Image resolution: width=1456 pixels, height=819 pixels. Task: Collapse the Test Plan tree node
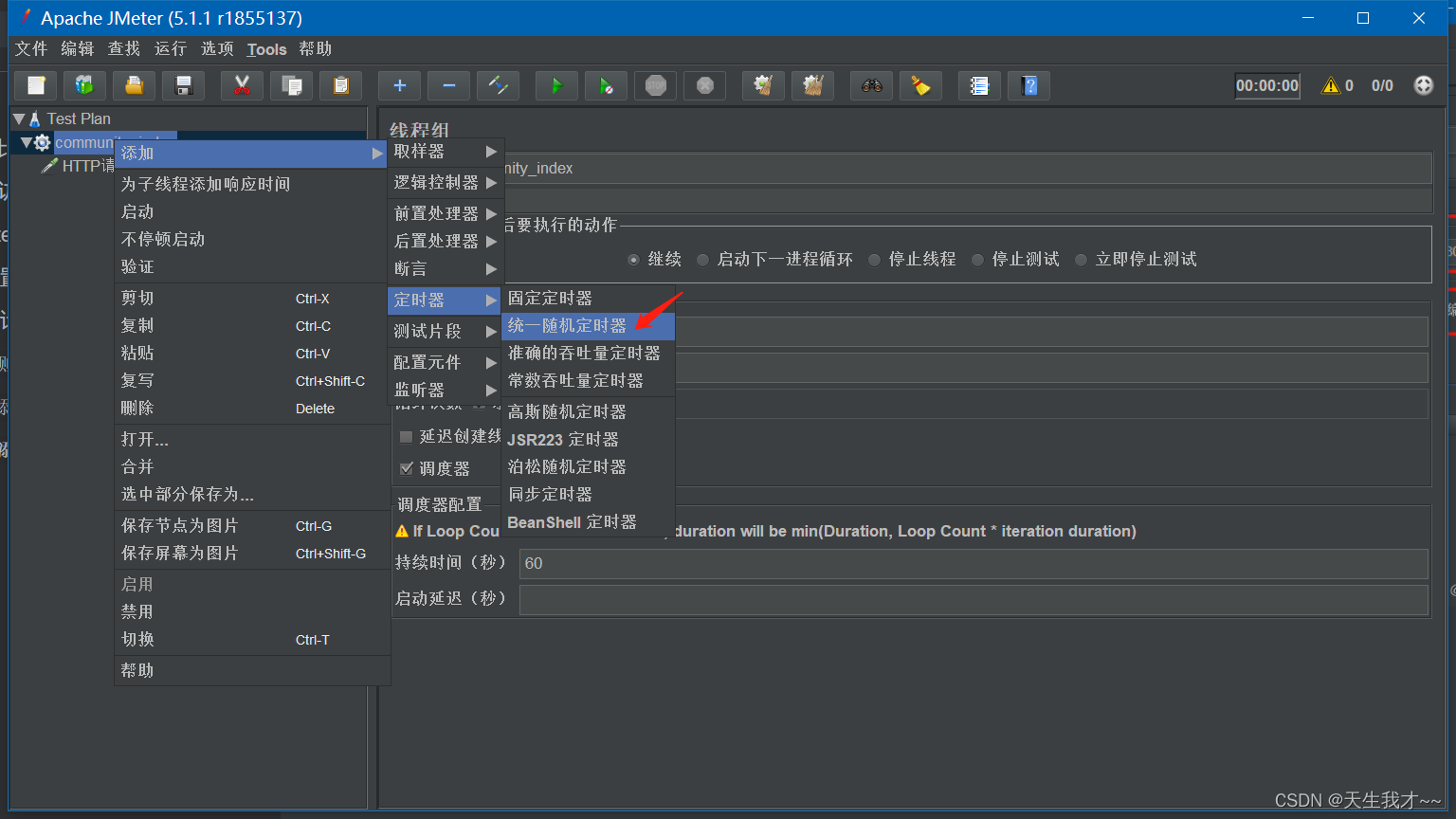pos(18,119)
